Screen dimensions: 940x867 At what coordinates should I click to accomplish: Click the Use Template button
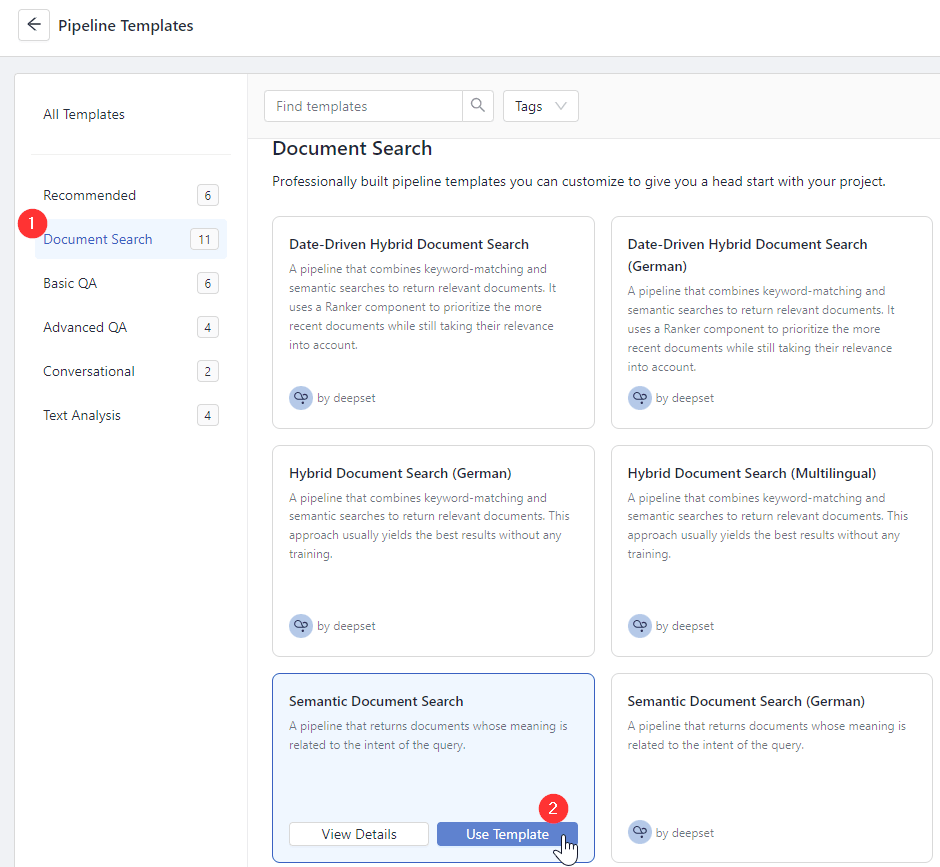point(507,833)
